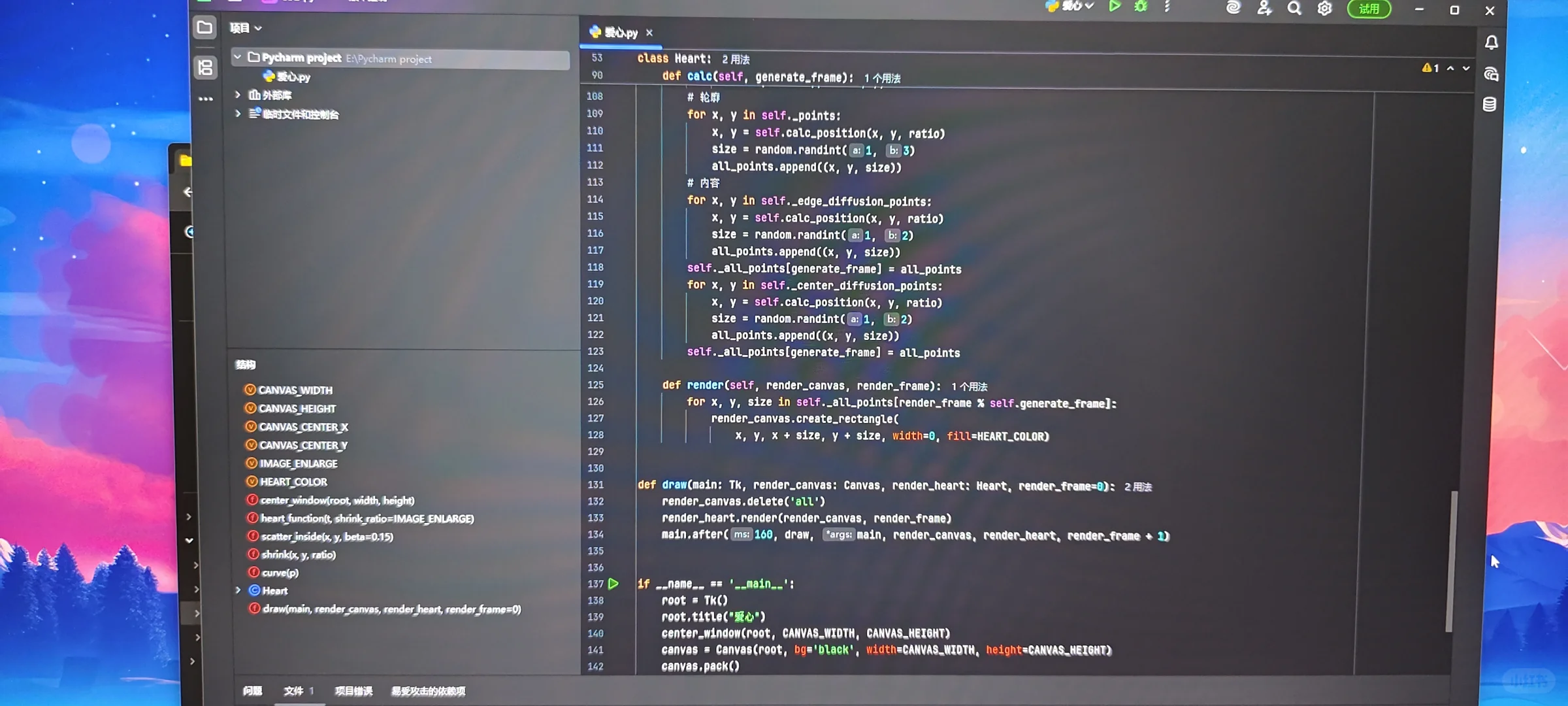1568x706 pixels.
Task: Open the 项目 view dropdown
Action: click(x=246, y=28)
